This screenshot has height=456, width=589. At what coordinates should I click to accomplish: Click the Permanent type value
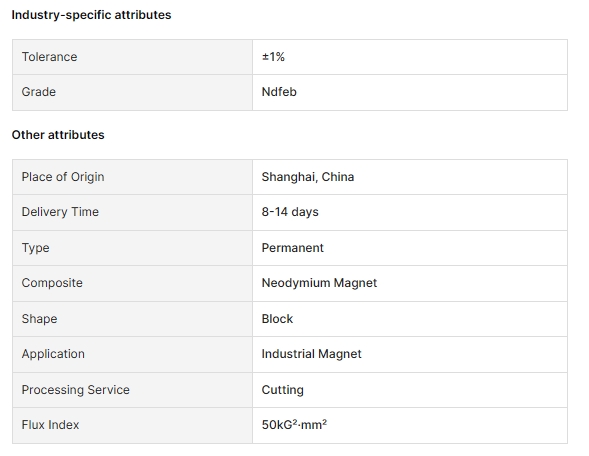pyautogui.click(x=293, y=248)
